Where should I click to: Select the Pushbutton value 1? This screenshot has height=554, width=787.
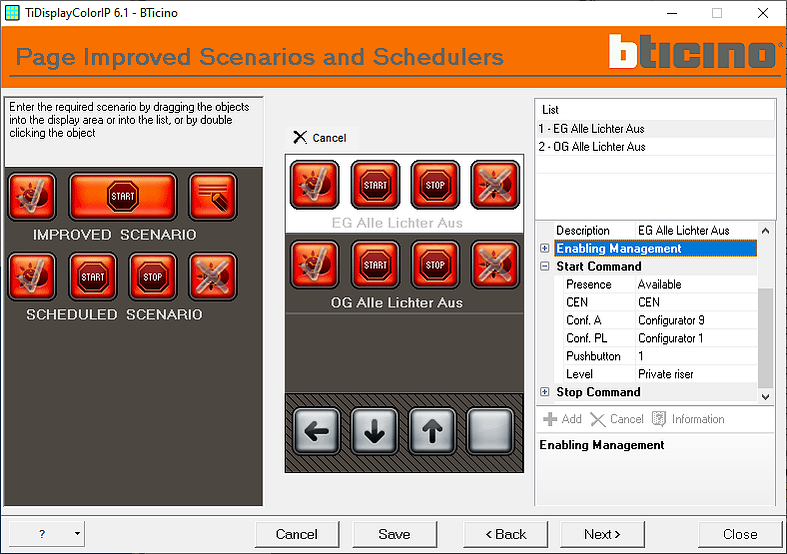point(696,356)
